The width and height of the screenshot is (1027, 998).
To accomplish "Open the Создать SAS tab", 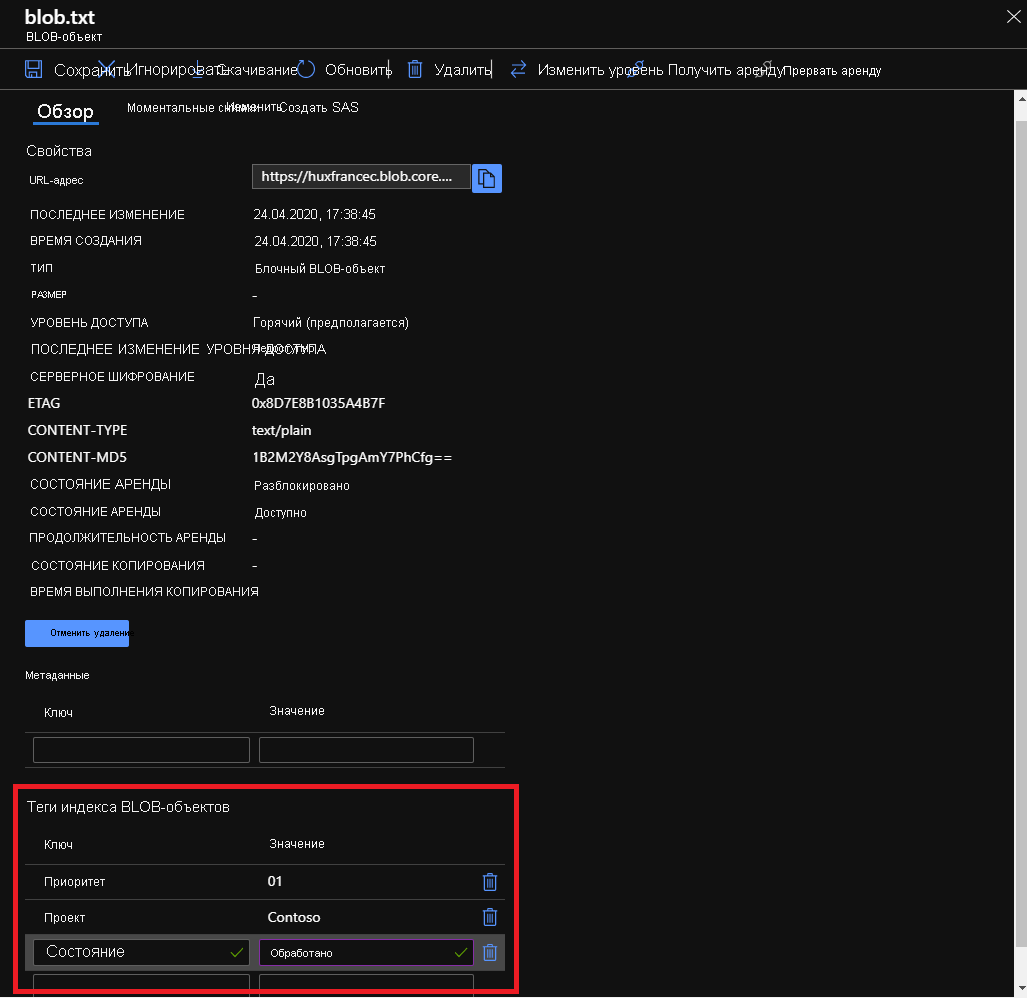I will [x=319, y=107].
